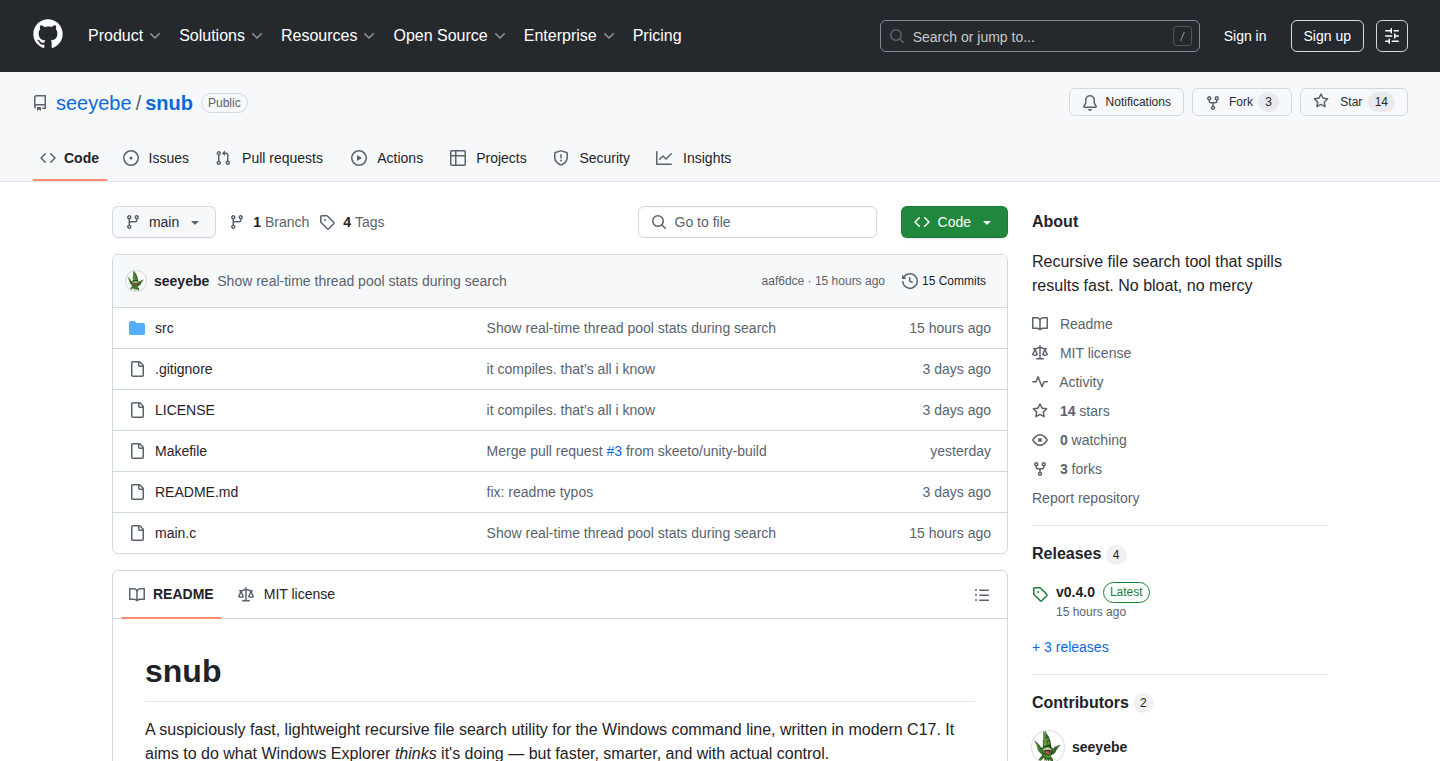Open the Actions tab
This screenshot has width=1440, height=761.
tap(387, 158)
